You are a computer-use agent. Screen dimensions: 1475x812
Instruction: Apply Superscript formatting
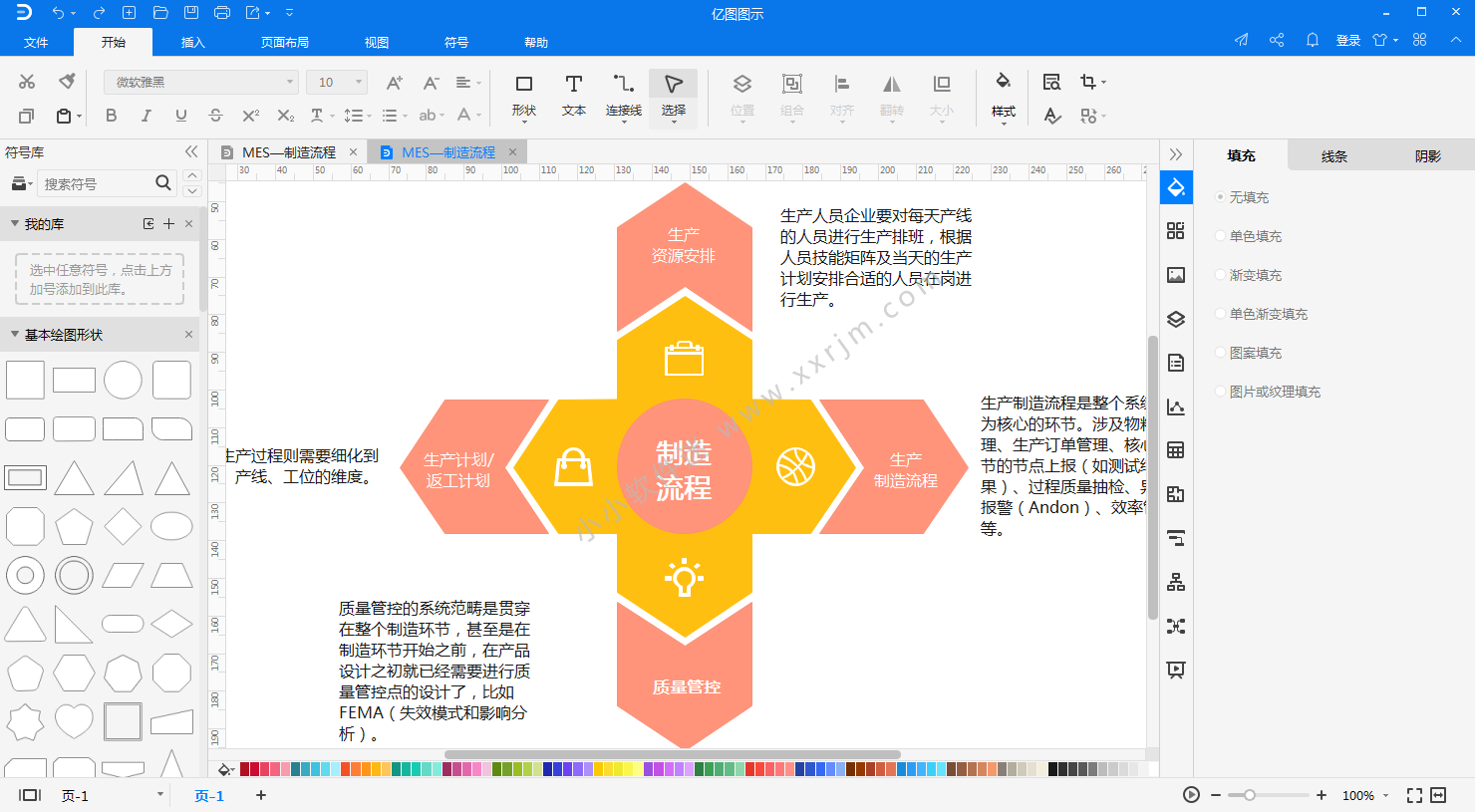[250, 116]
